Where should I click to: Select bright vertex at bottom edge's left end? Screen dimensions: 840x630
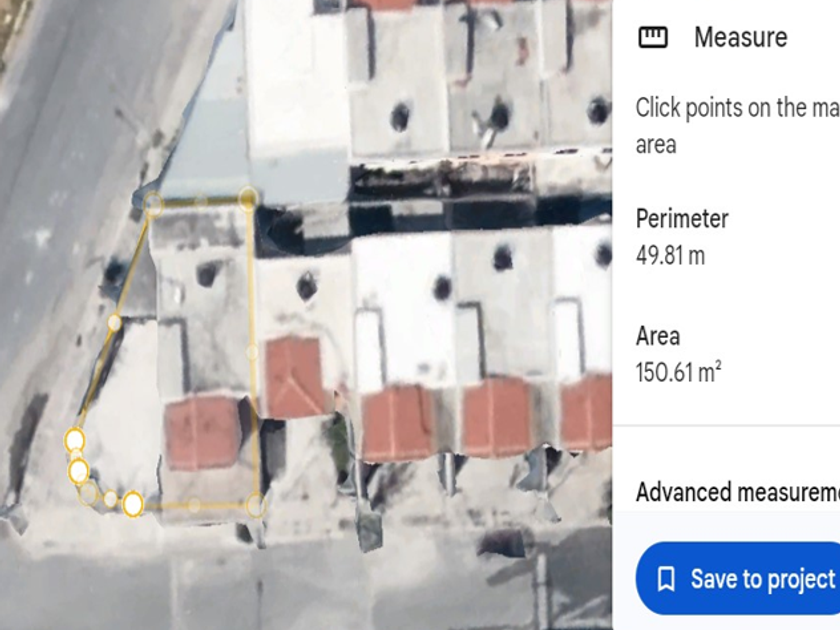click(x=133, y=504)
